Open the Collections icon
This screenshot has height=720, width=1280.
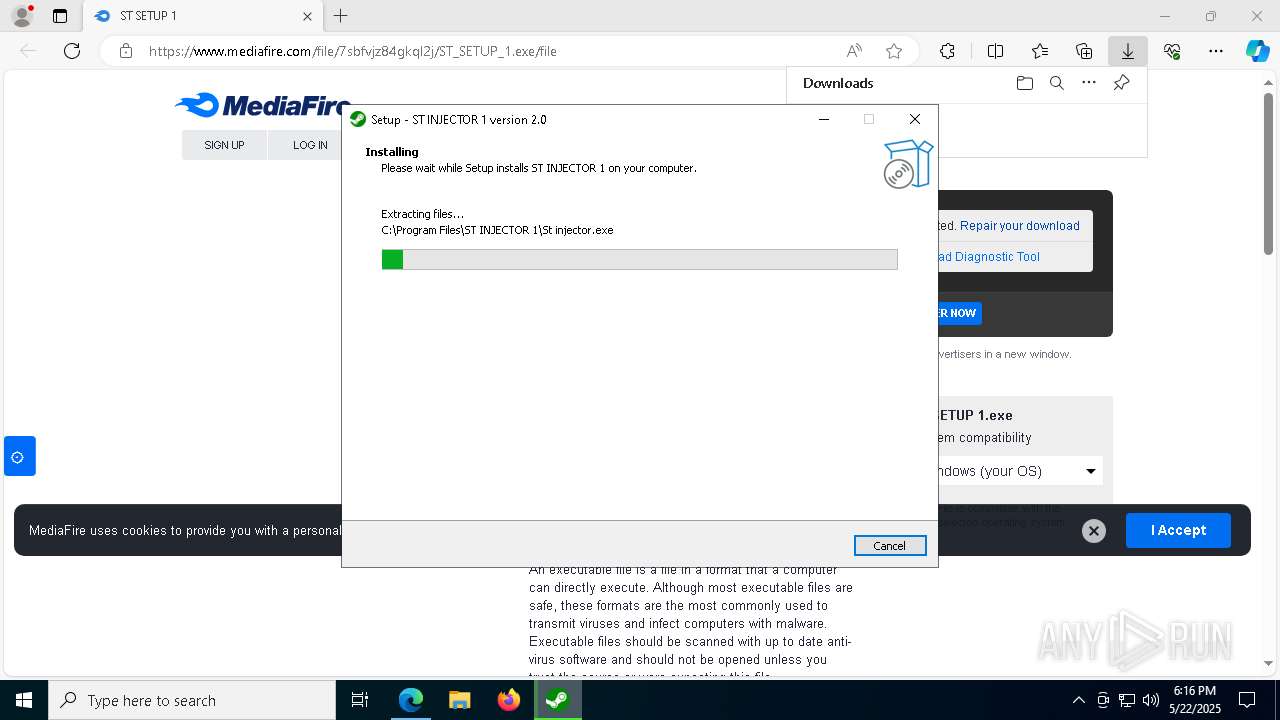click(x=1084, y=51)
